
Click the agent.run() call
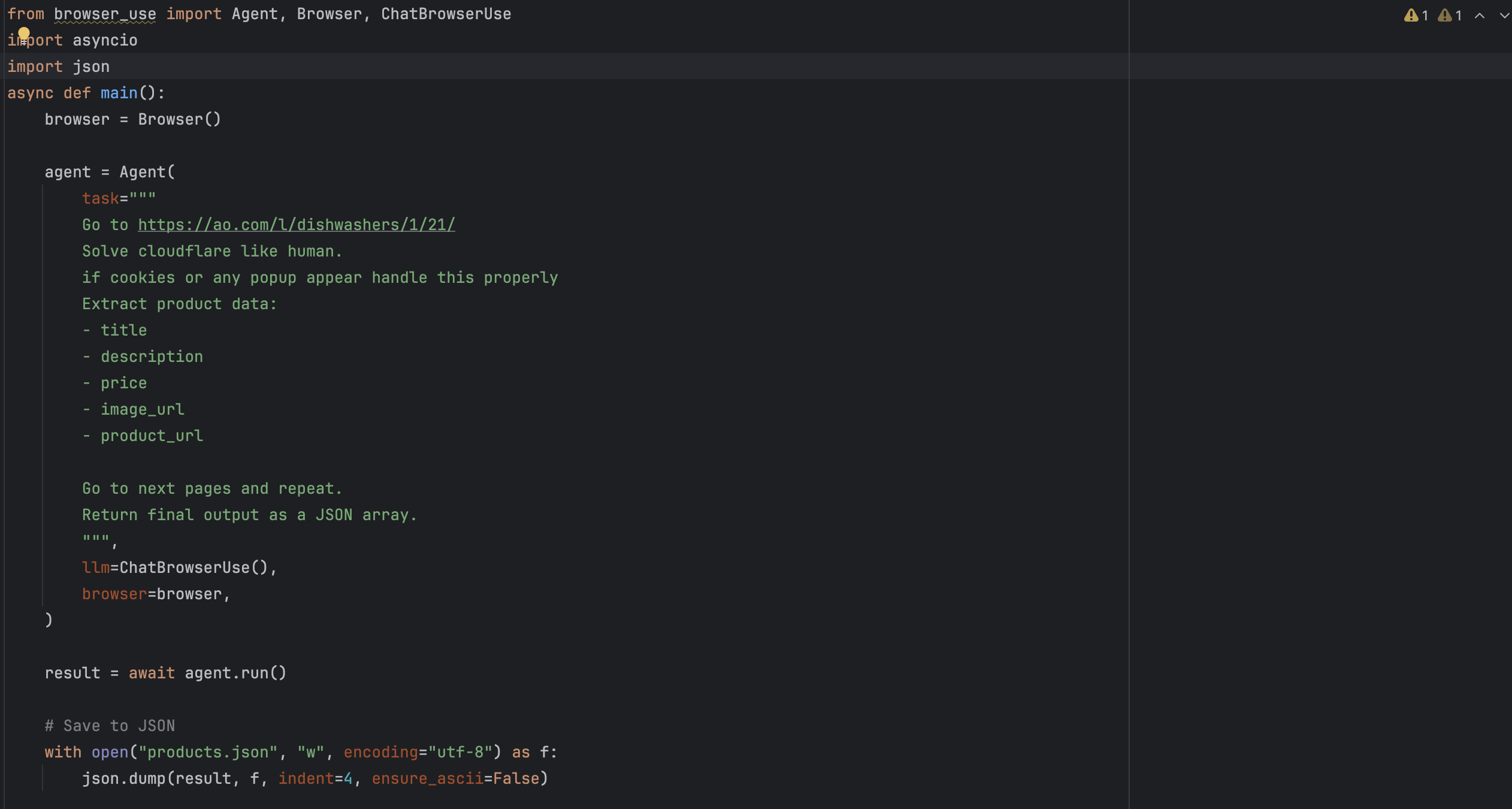(235, 673)
